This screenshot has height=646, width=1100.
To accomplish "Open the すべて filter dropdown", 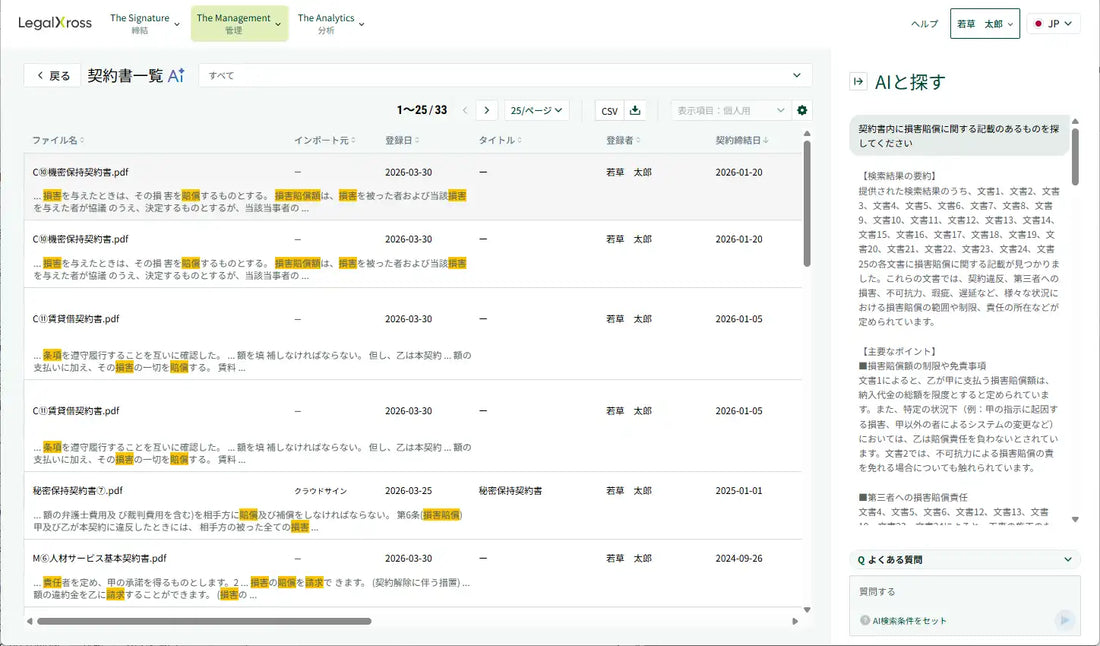I will click(x=797, y=74).
